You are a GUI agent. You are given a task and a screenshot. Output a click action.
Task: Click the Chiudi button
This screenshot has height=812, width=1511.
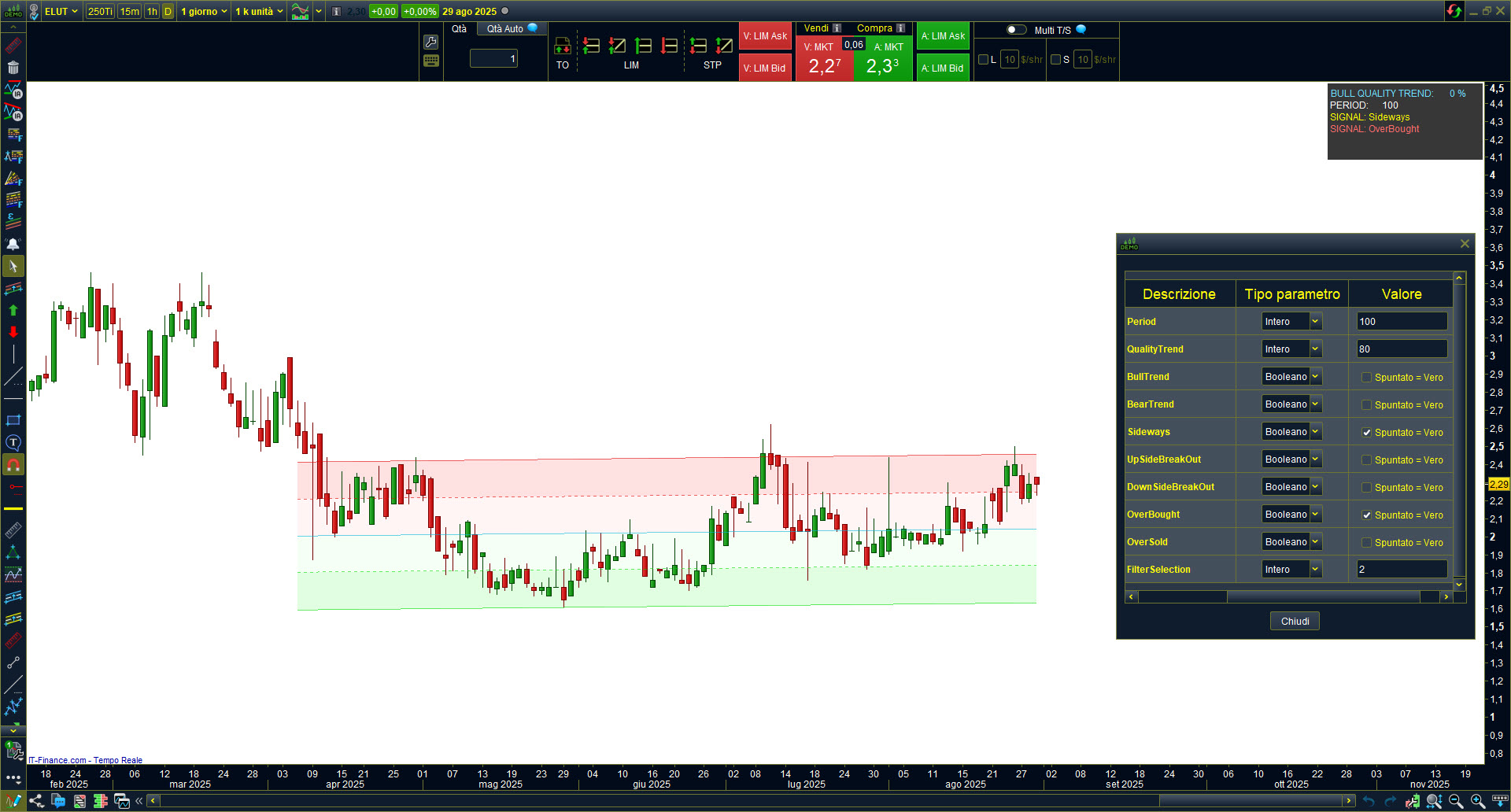point(1295,622)
